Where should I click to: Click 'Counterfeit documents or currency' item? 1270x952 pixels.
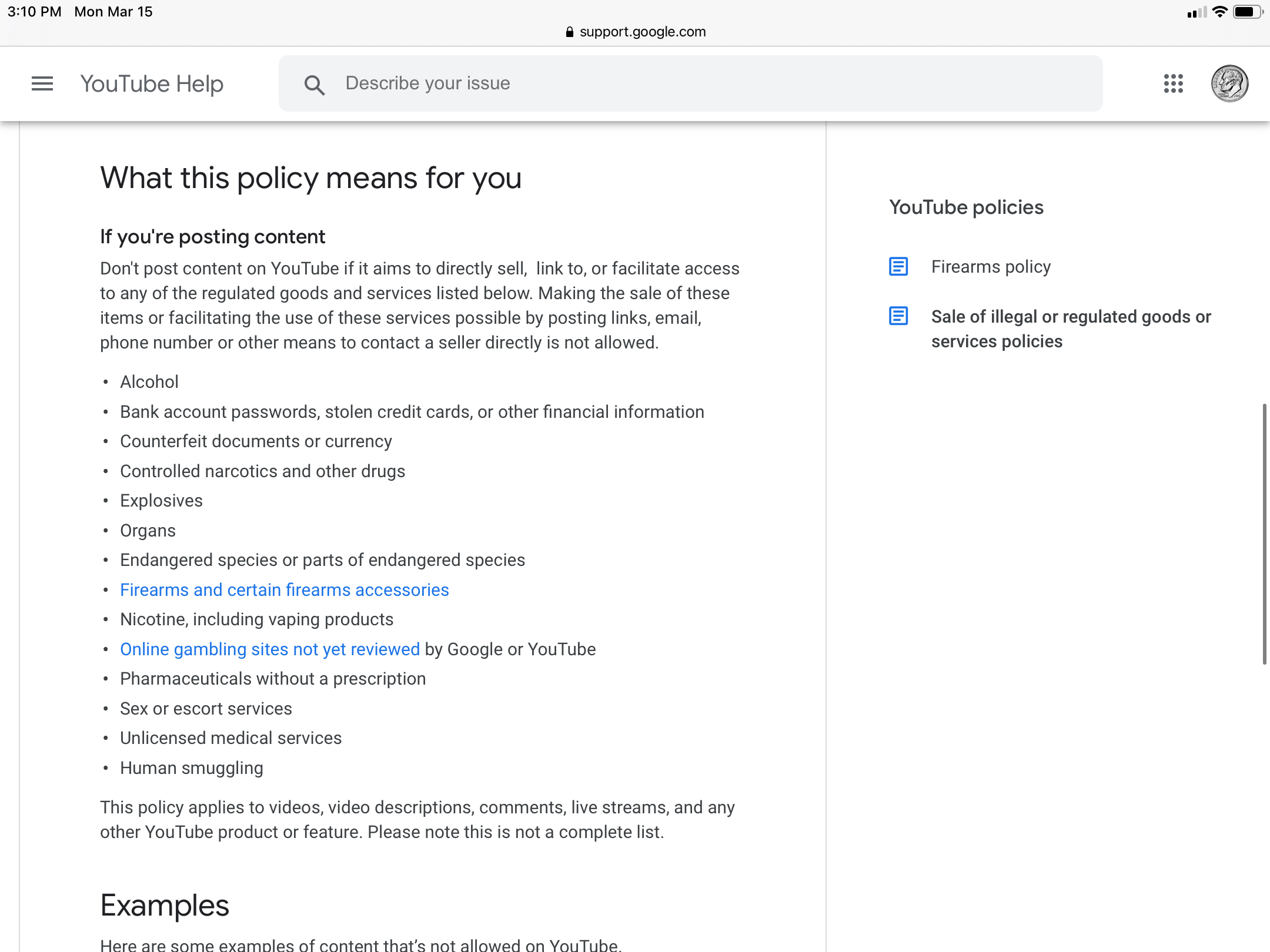(256, 441)
